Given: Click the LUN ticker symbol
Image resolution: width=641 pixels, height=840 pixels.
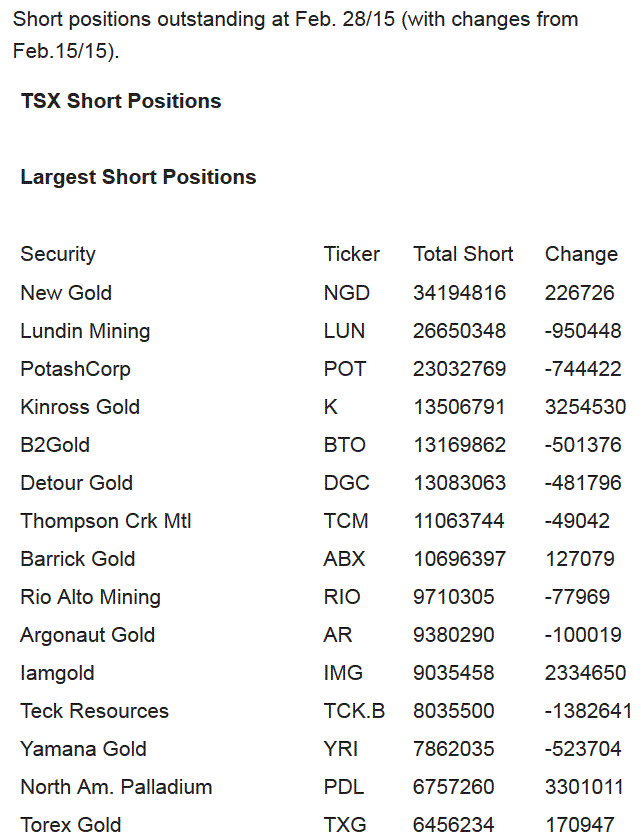Looking at the screenshot, I should pos(344,331).
